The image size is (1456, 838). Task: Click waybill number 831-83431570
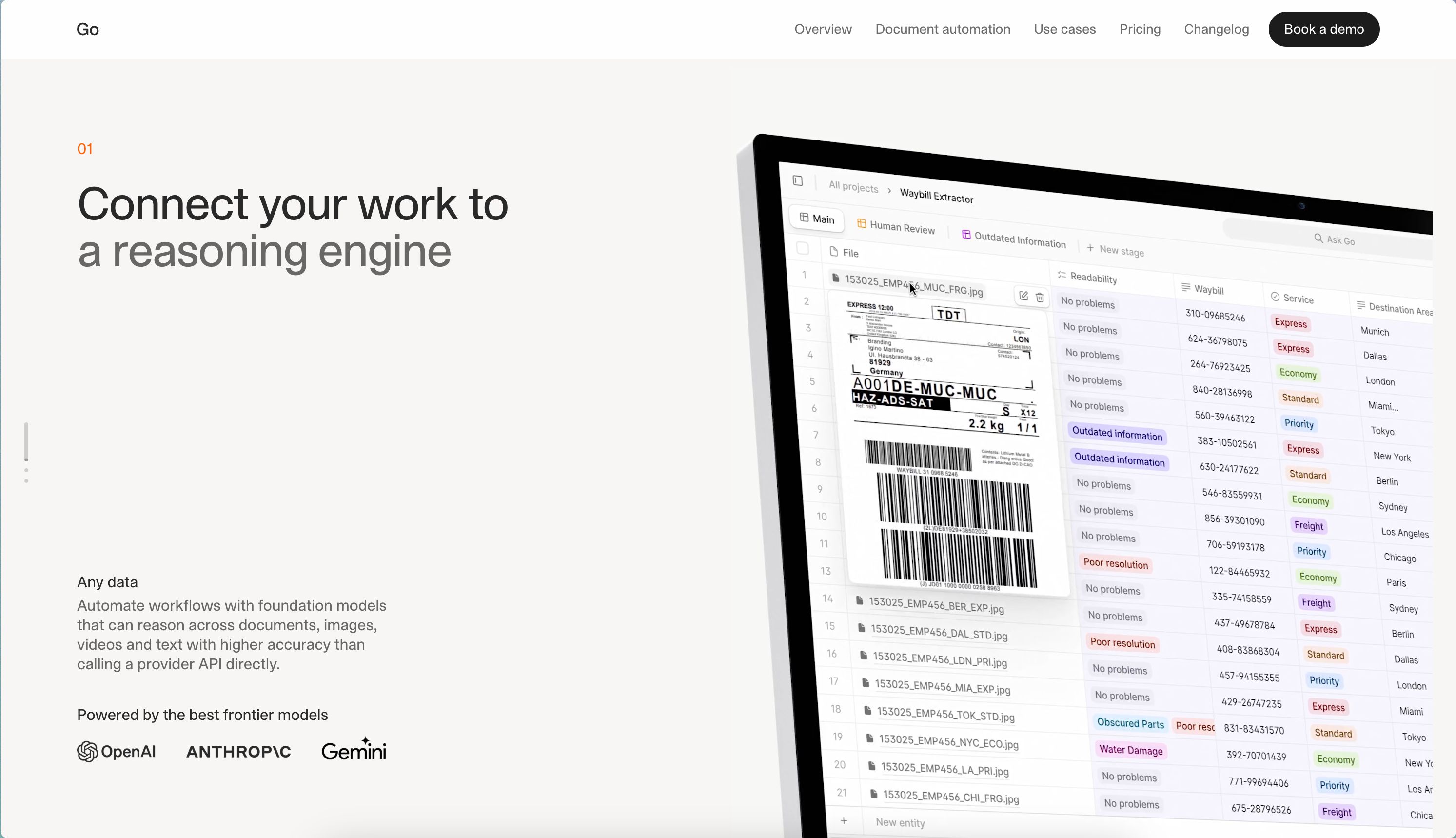[x=1253, y=729]
